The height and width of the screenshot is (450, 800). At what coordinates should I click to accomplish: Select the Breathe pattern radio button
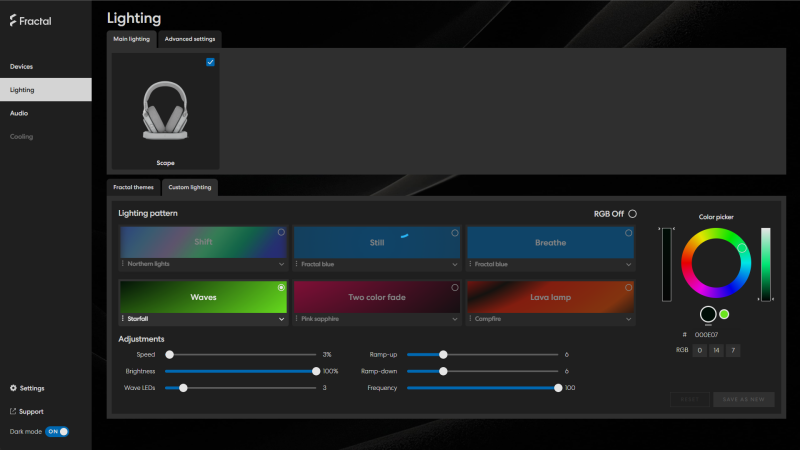[629, 233]
